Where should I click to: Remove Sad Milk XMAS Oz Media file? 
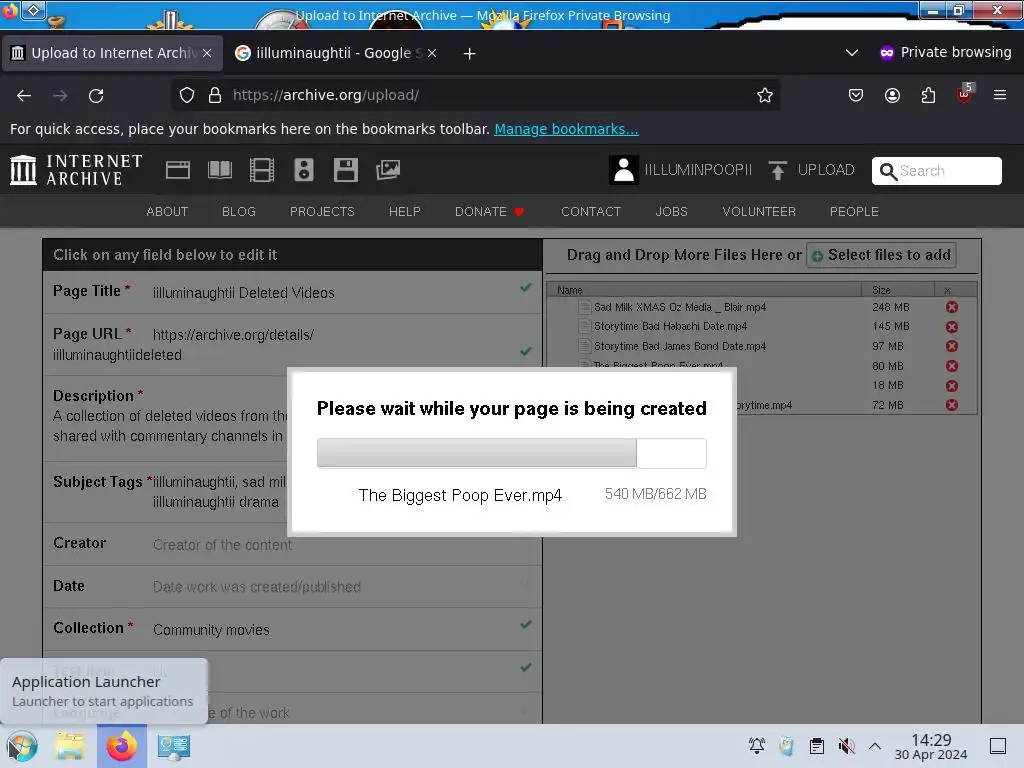click(x=952, y=307)
